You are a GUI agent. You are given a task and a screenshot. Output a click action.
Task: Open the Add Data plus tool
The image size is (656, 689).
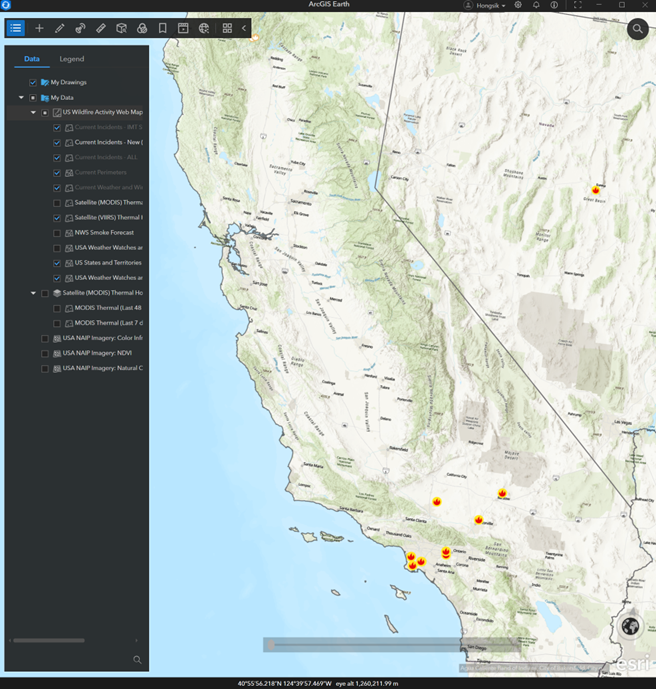pos(39,28)
